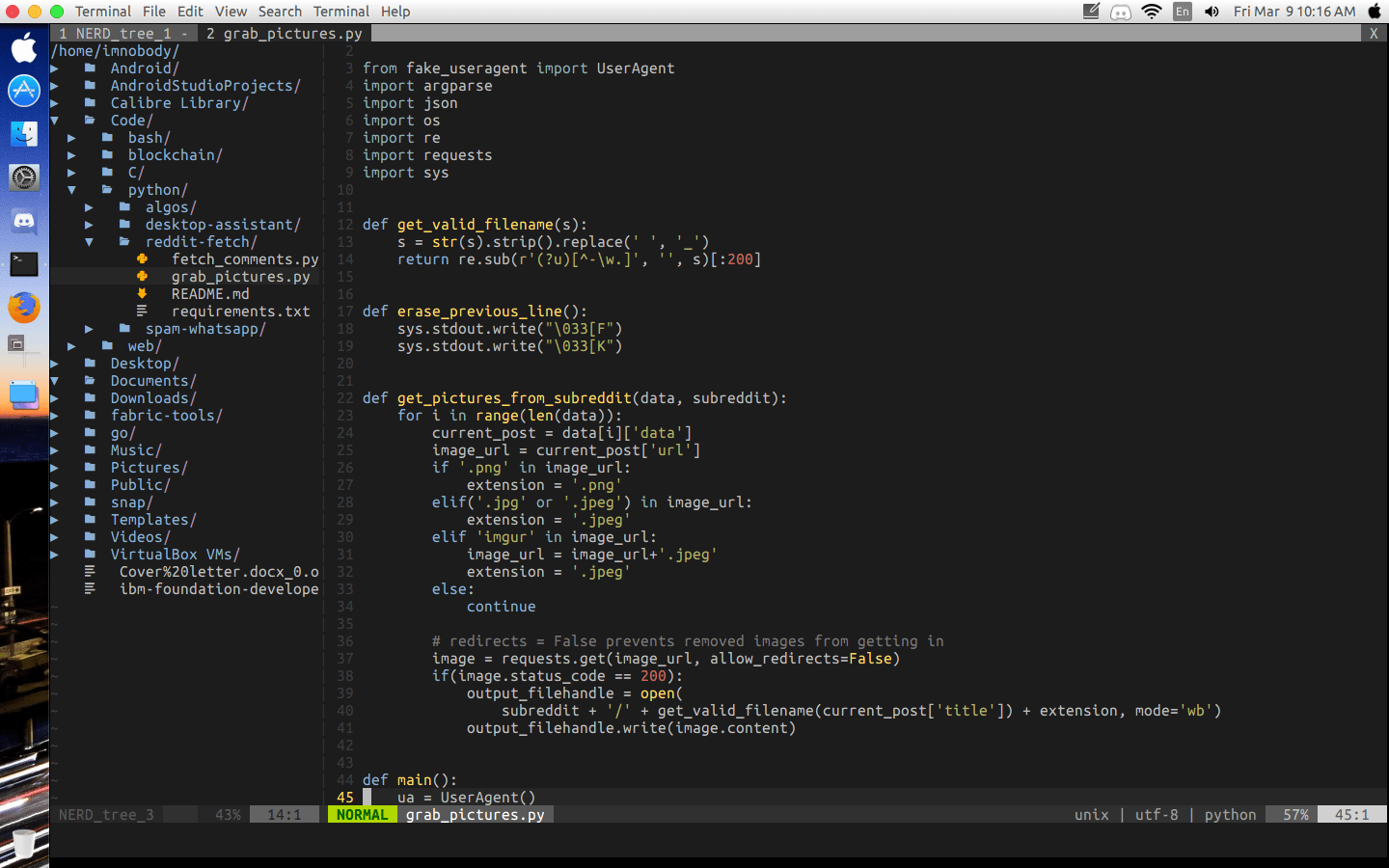
Task: Select requirements.txt in NERDTree
Action: [x=241, y=312]
